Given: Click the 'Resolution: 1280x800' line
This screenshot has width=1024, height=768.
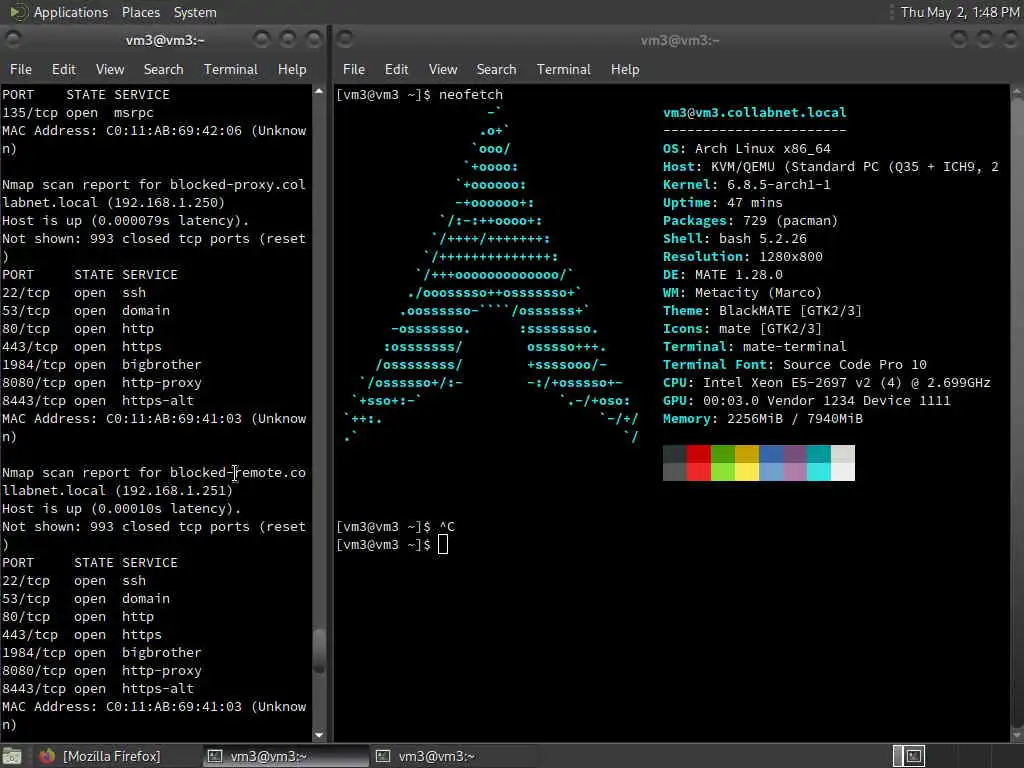Looking at the screenshot, I should pyautogui.click(x=743, y=257).
